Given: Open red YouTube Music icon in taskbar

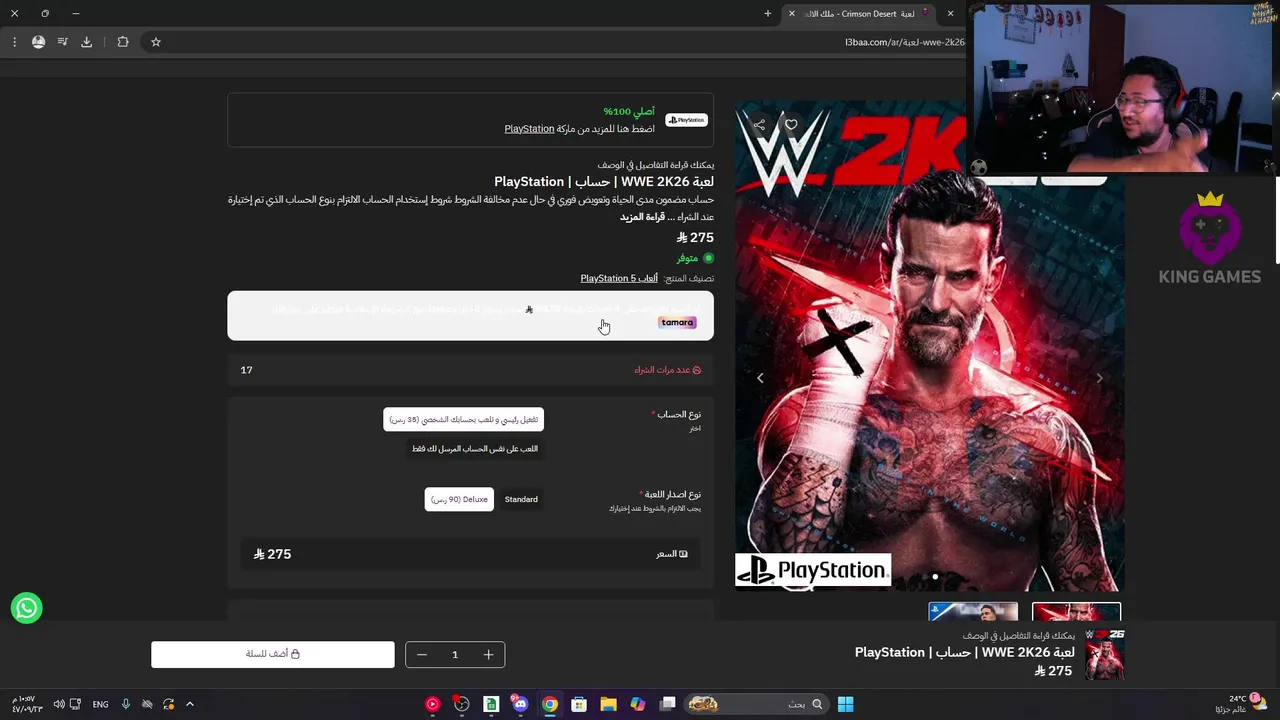Looking at the screenshot, I should point(432,704).
